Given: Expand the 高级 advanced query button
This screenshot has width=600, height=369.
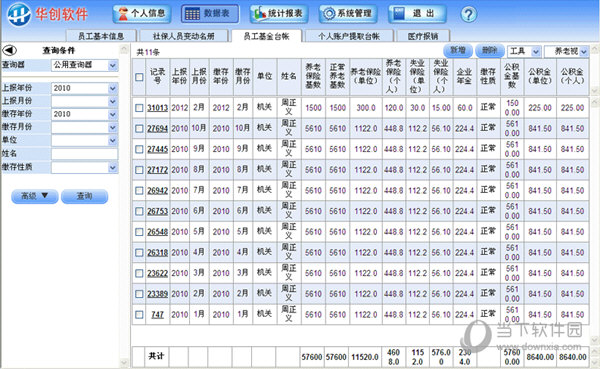Looking at the screenshot, I should tap(34, 196).
